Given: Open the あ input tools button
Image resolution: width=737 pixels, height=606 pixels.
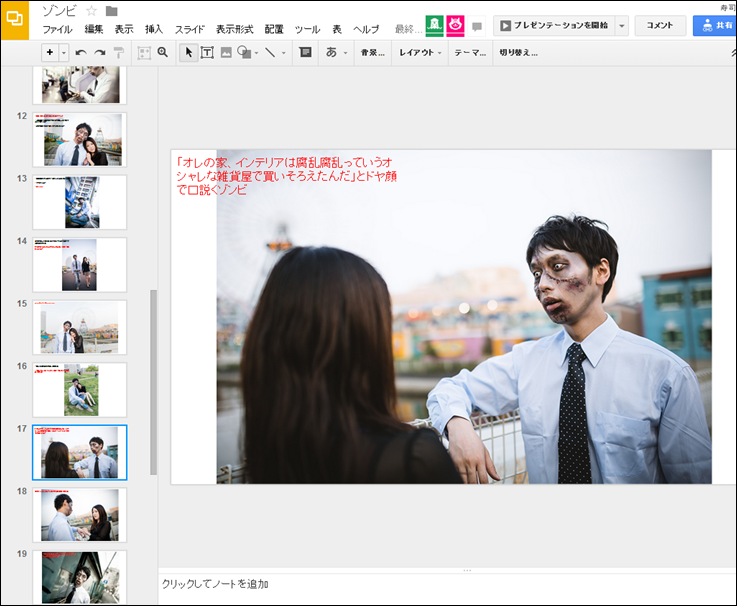Looking at the screenshot, I should click(x=331, y=52).
